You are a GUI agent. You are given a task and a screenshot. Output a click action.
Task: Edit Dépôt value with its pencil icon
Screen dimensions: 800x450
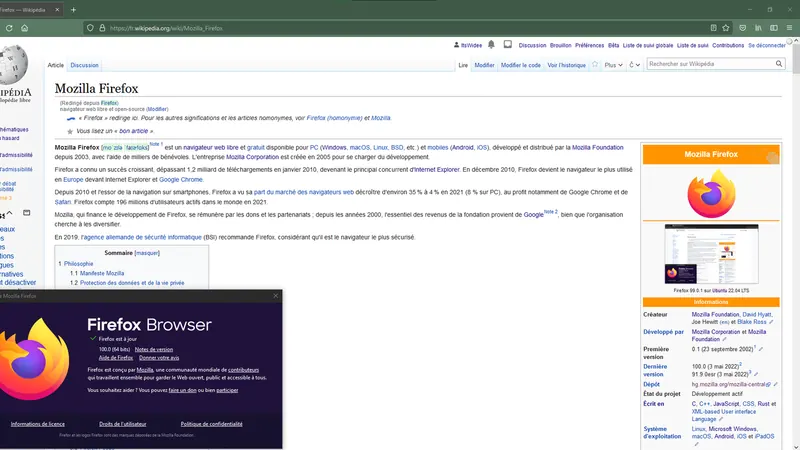[776, 384]
